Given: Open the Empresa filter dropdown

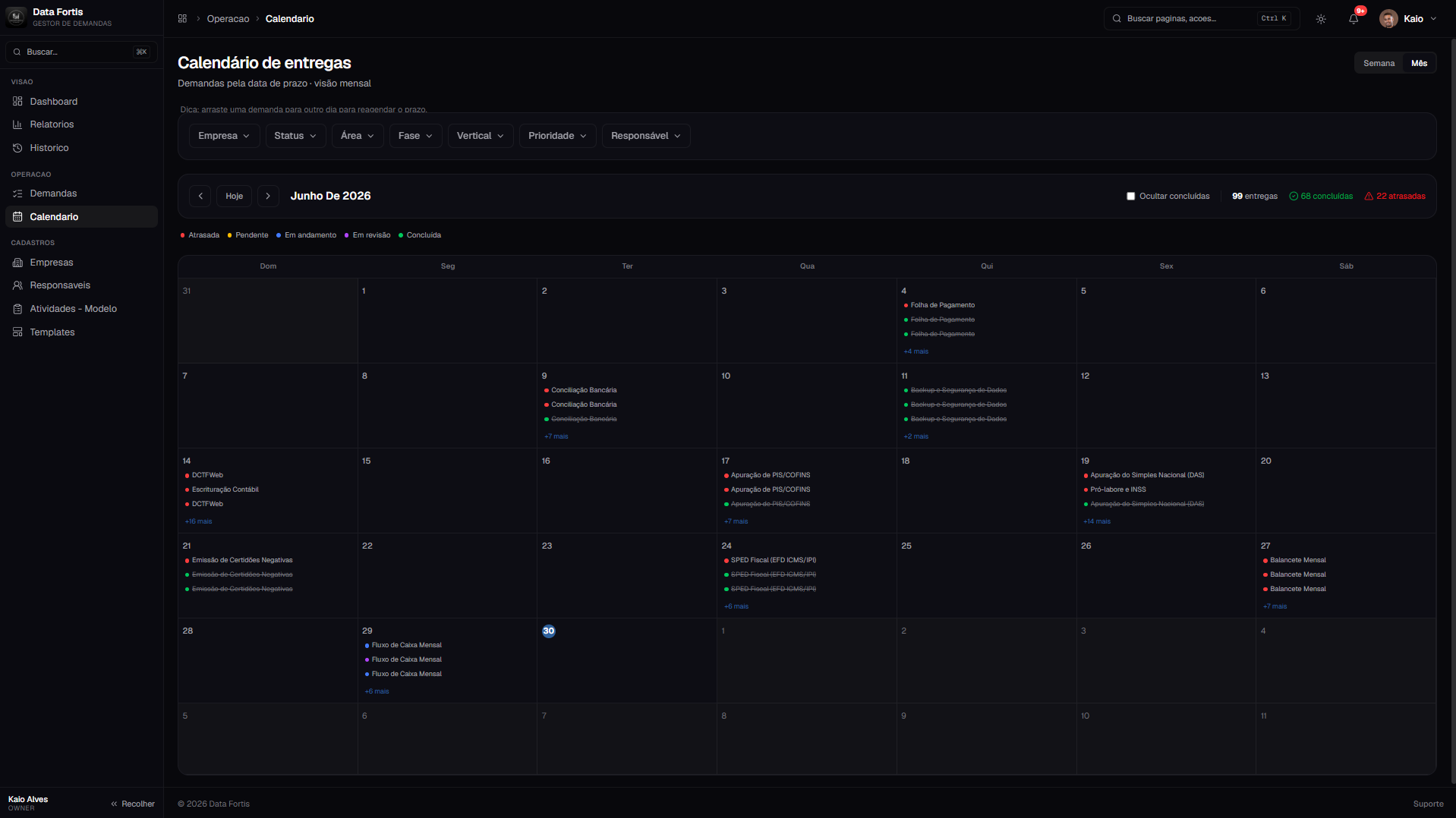Looking at the screenshot, I should coord(224,136).
